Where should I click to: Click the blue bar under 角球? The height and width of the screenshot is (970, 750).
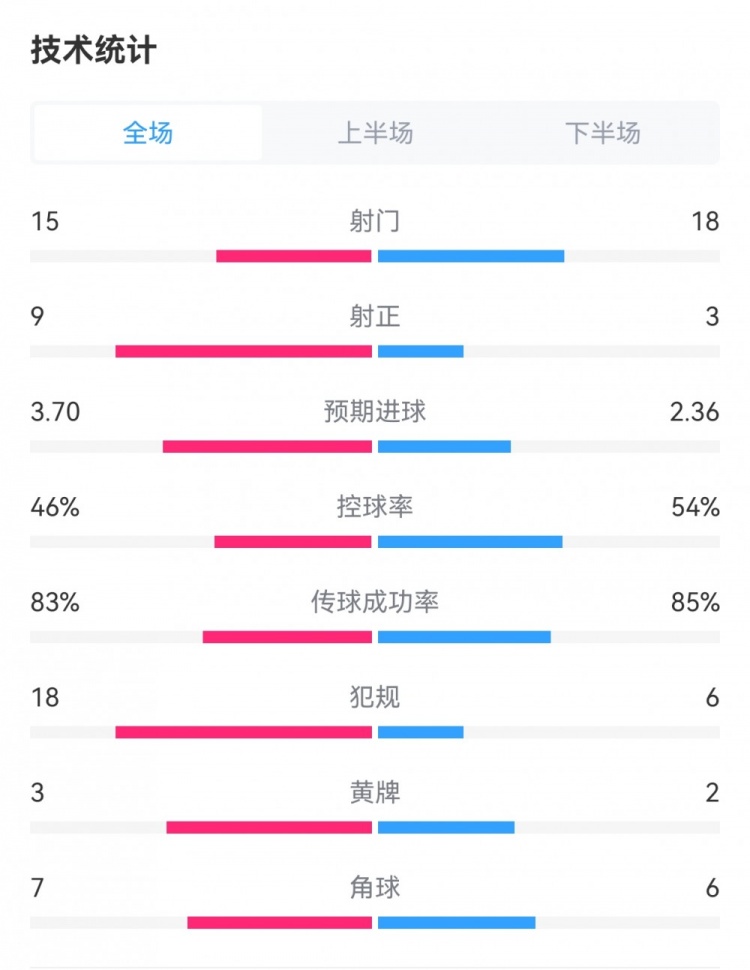(x=456, y=922)
